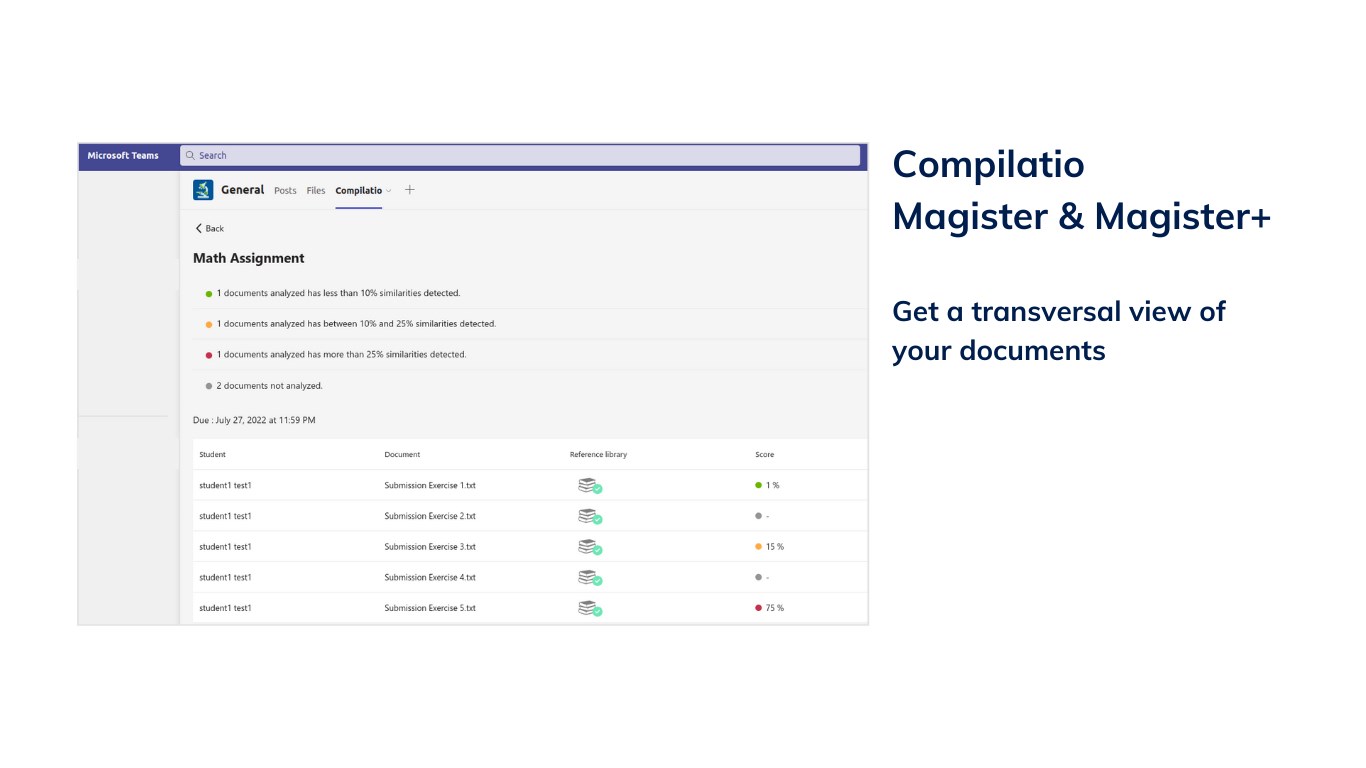The height and width of the screenshot is (768, 1366).
Task: Click the grey score dot for Submission Exercise 2.txt
Action: (759, 516)
